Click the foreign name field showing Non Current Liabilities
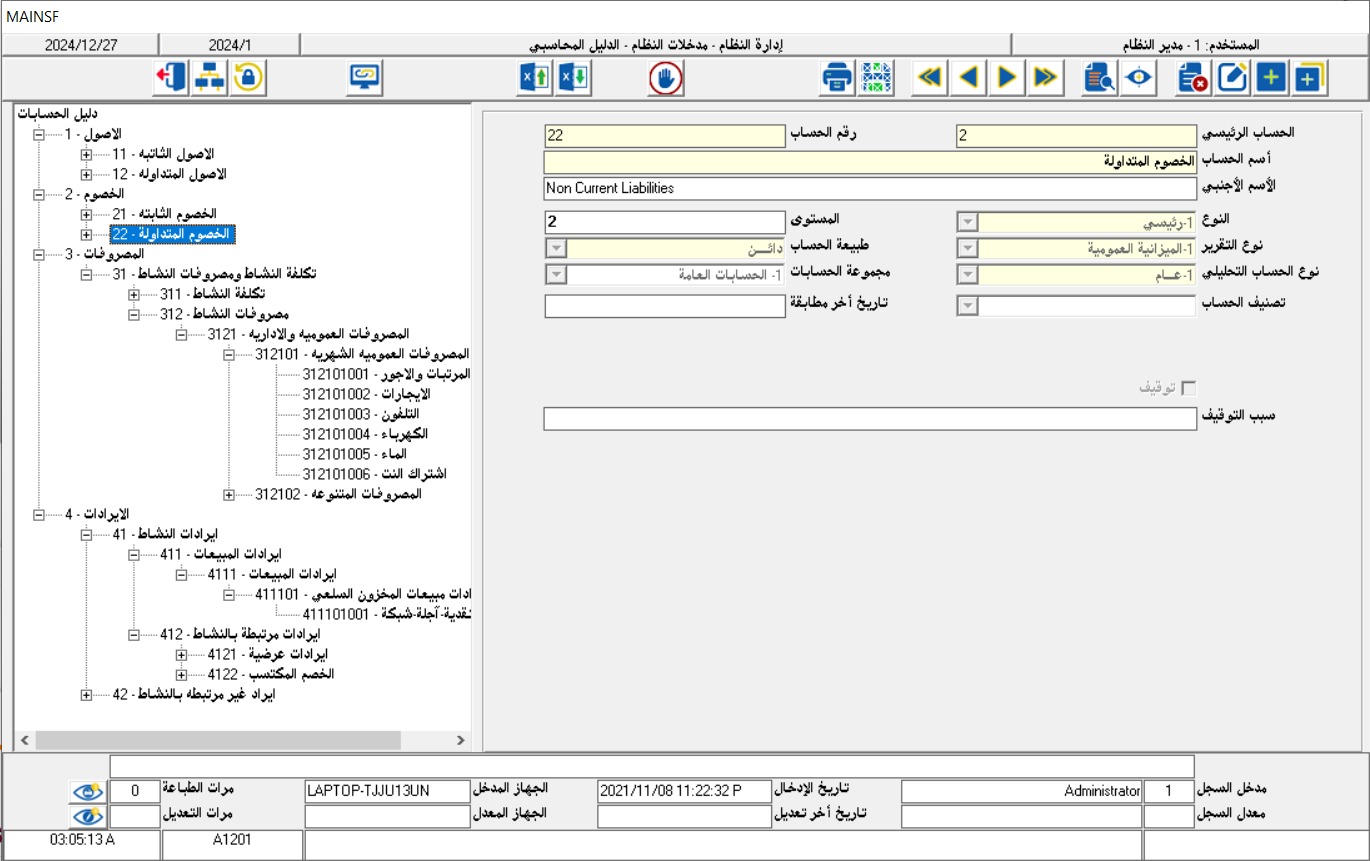The image size is (1370, 861). click(x=870, y=188)
